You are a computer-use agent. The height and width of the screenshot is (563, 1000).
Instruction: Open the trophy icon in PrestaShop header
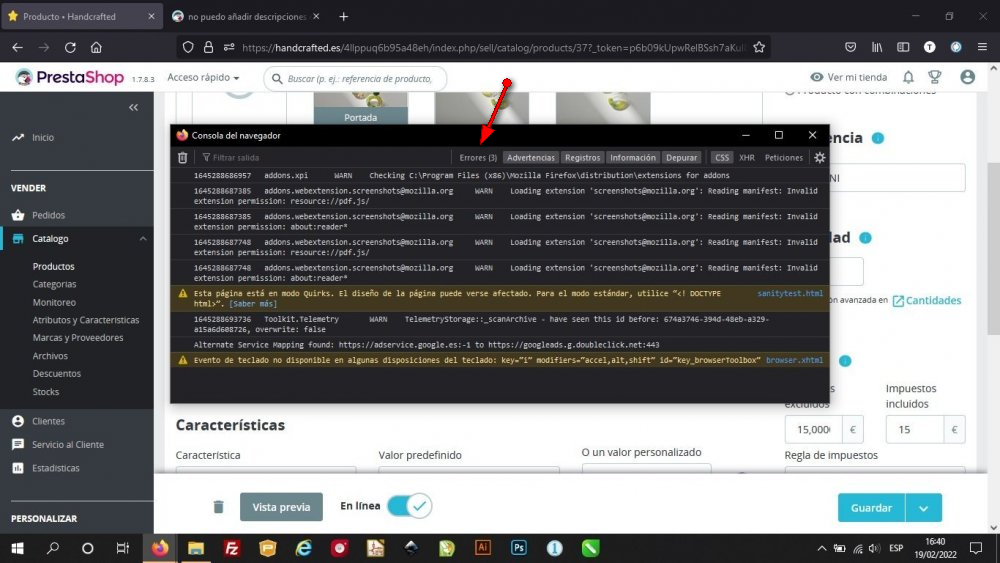tap(935, 77)
